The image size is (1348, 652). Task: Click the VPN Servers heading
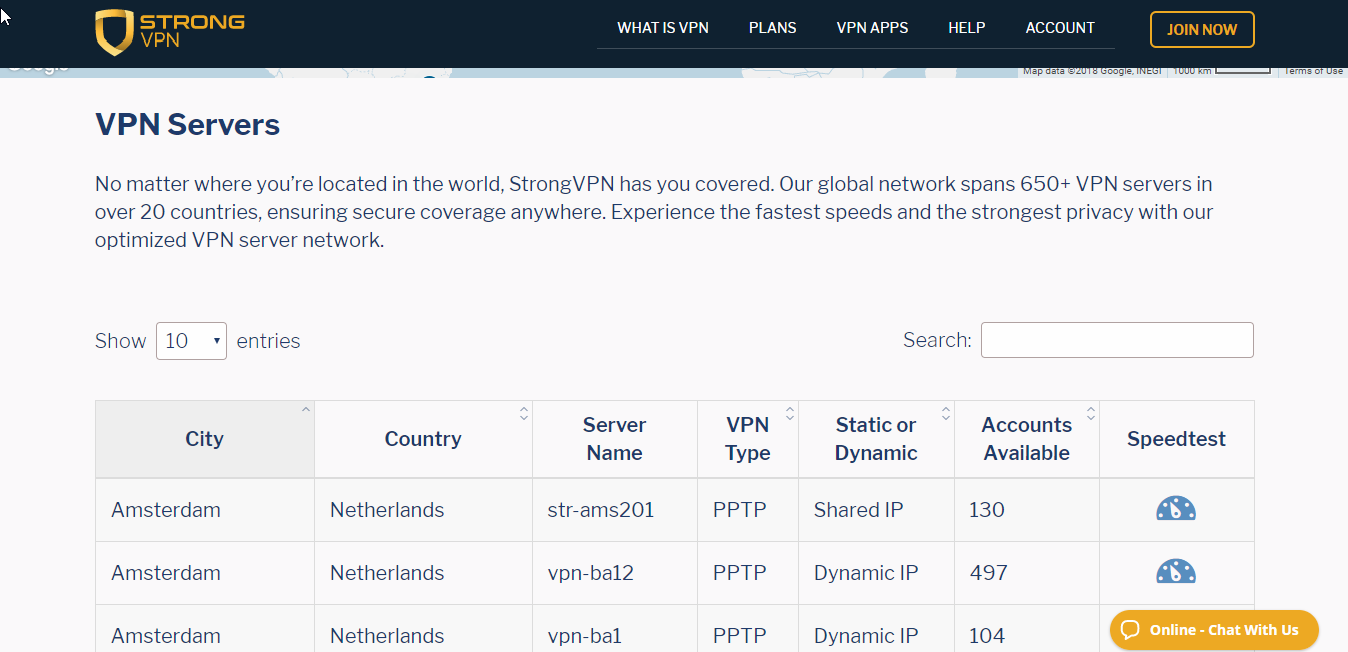point(187,125)
